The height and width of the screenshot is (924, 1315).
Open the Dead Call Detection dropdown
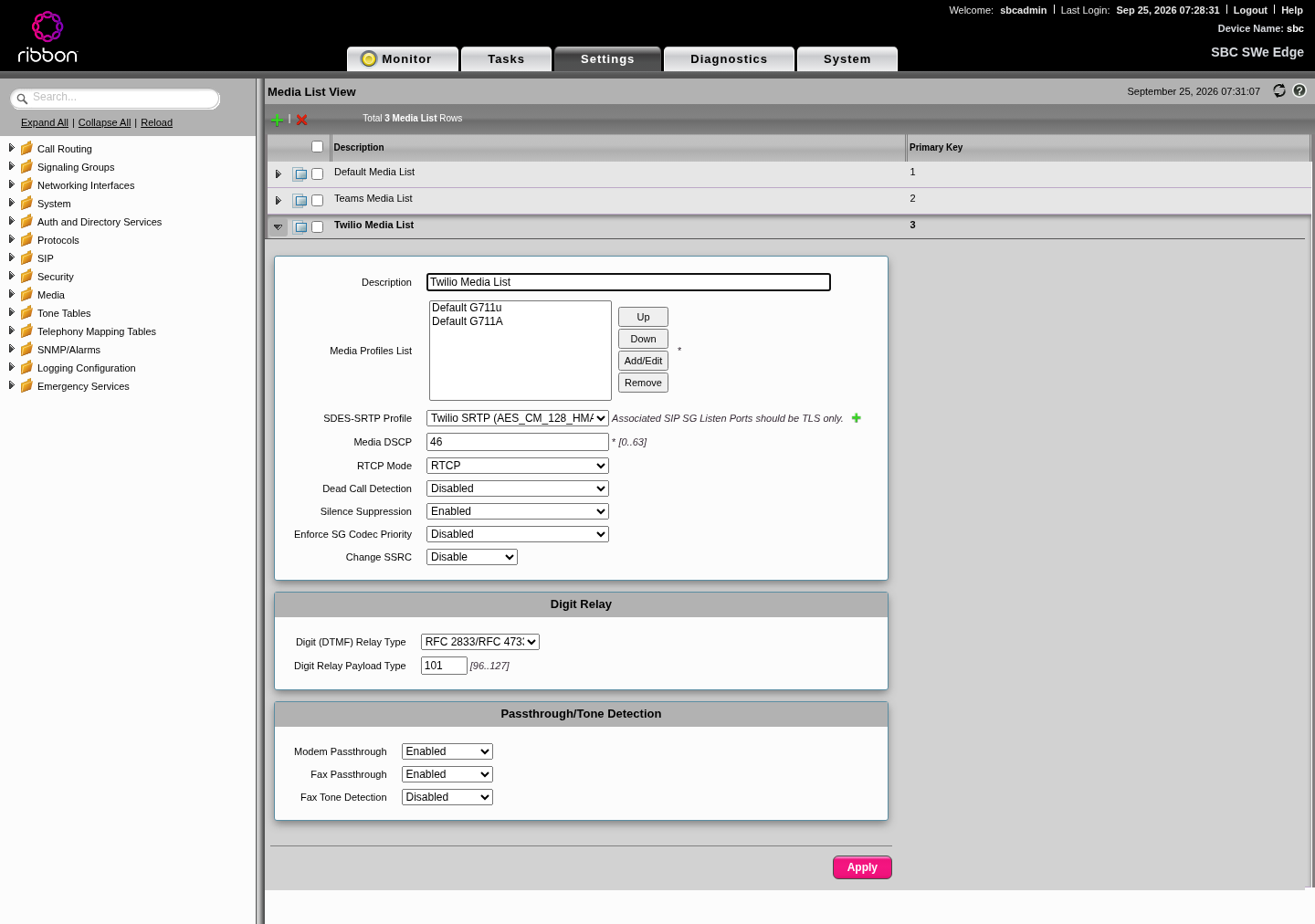(518, 488)
